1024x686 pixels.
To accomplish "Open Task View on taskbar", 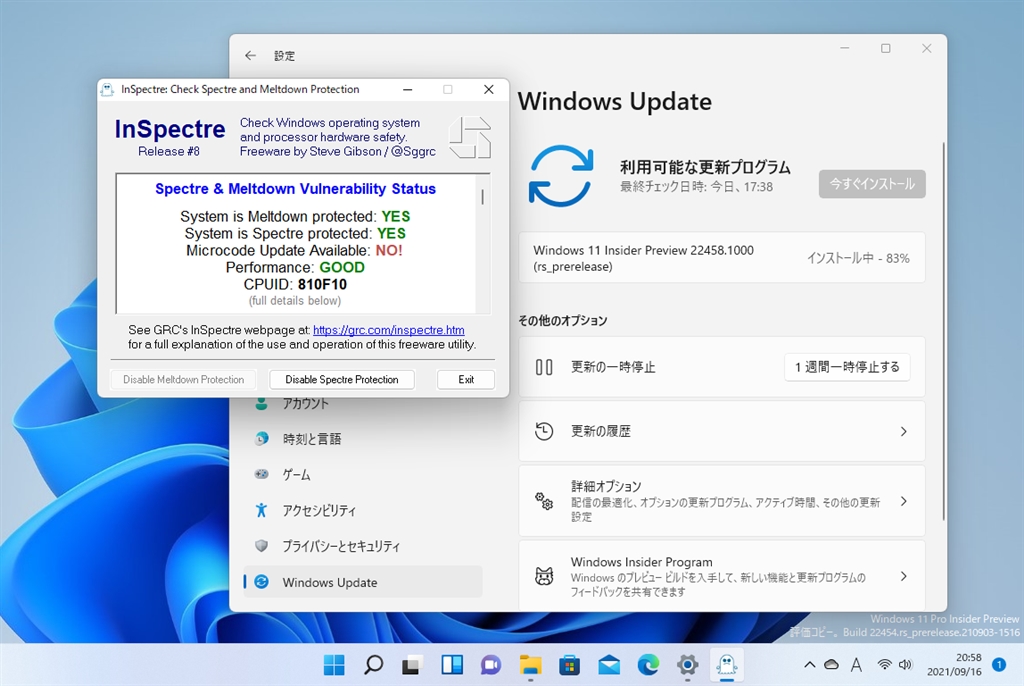I will click(x=412, y=665).
